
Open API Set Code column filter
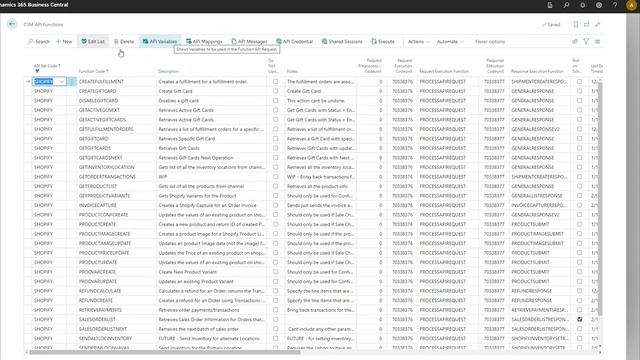(37, 71)
